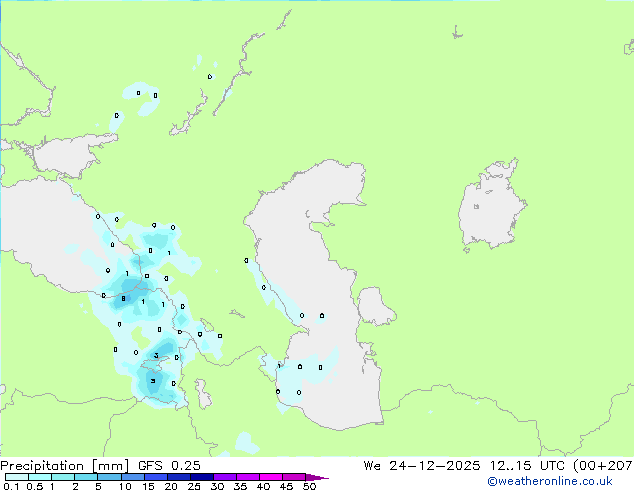
Task: Click the '45' legend scale label
Action: (x=286, y=486)
